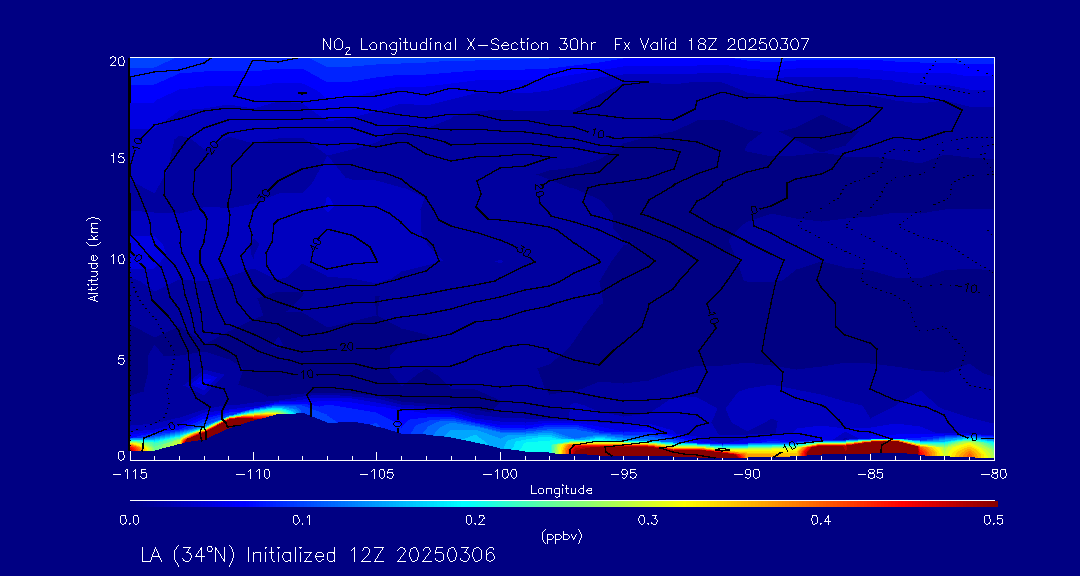Click the colorbar tick label "0.1"
The height and width of the screenshot is (576, 1080).
[x=302, y=521]
